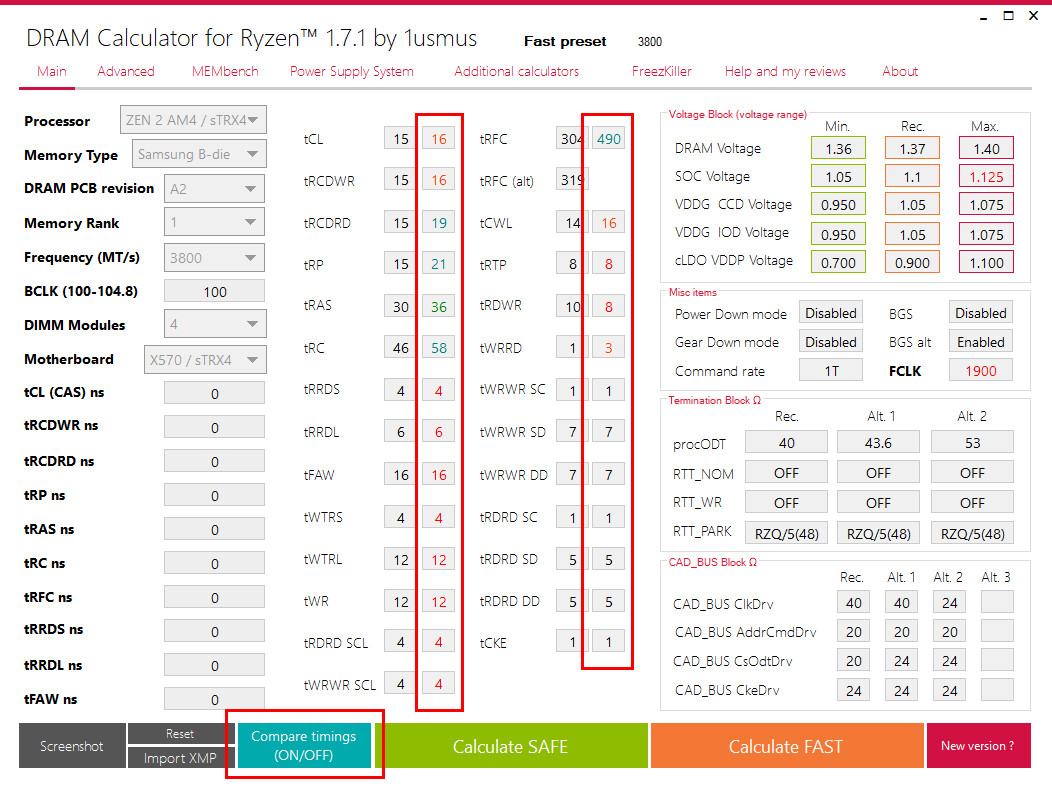Click tRC compare value 58
The image size is (1052, 790).
[x=439, y=348]
